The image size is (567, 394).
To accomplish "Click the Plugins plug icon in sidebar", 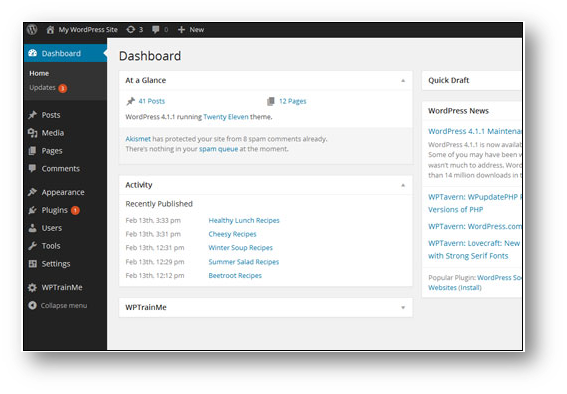I will 33,210.
